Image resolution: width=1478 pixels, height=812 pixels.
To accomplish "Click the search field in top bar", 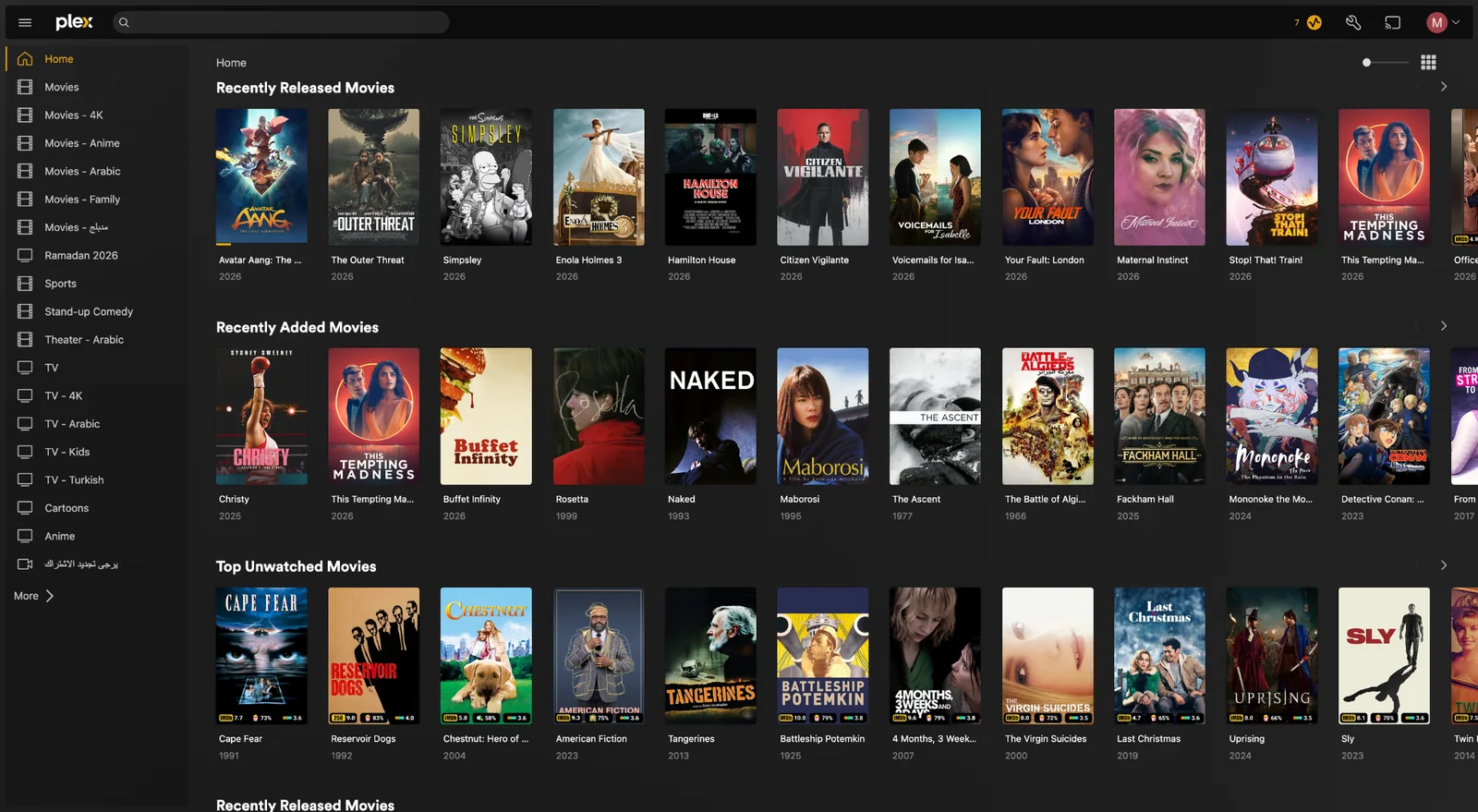I will coord(281,22).
